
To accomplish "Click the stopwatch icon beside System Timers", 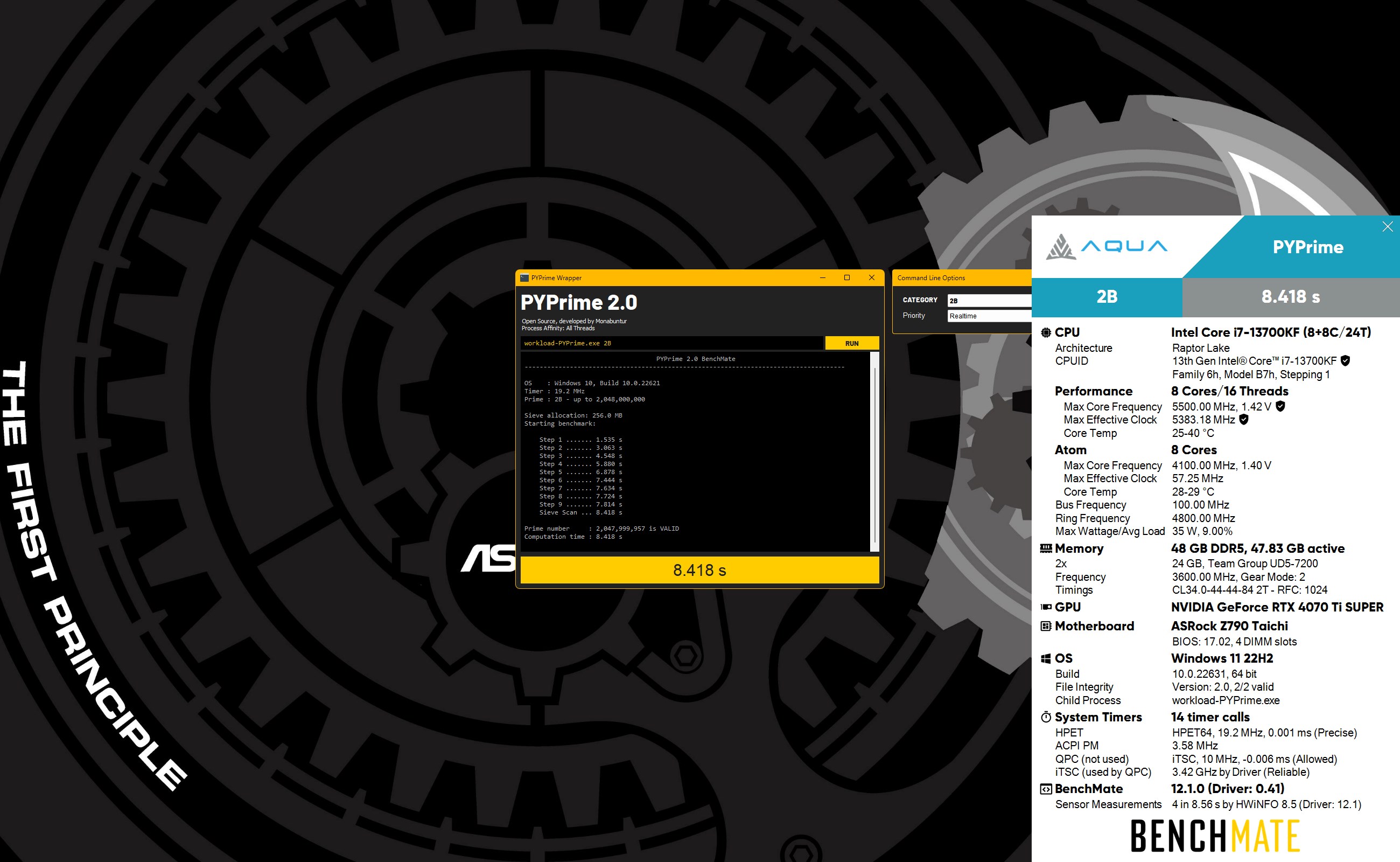I will pos(1046,717).
